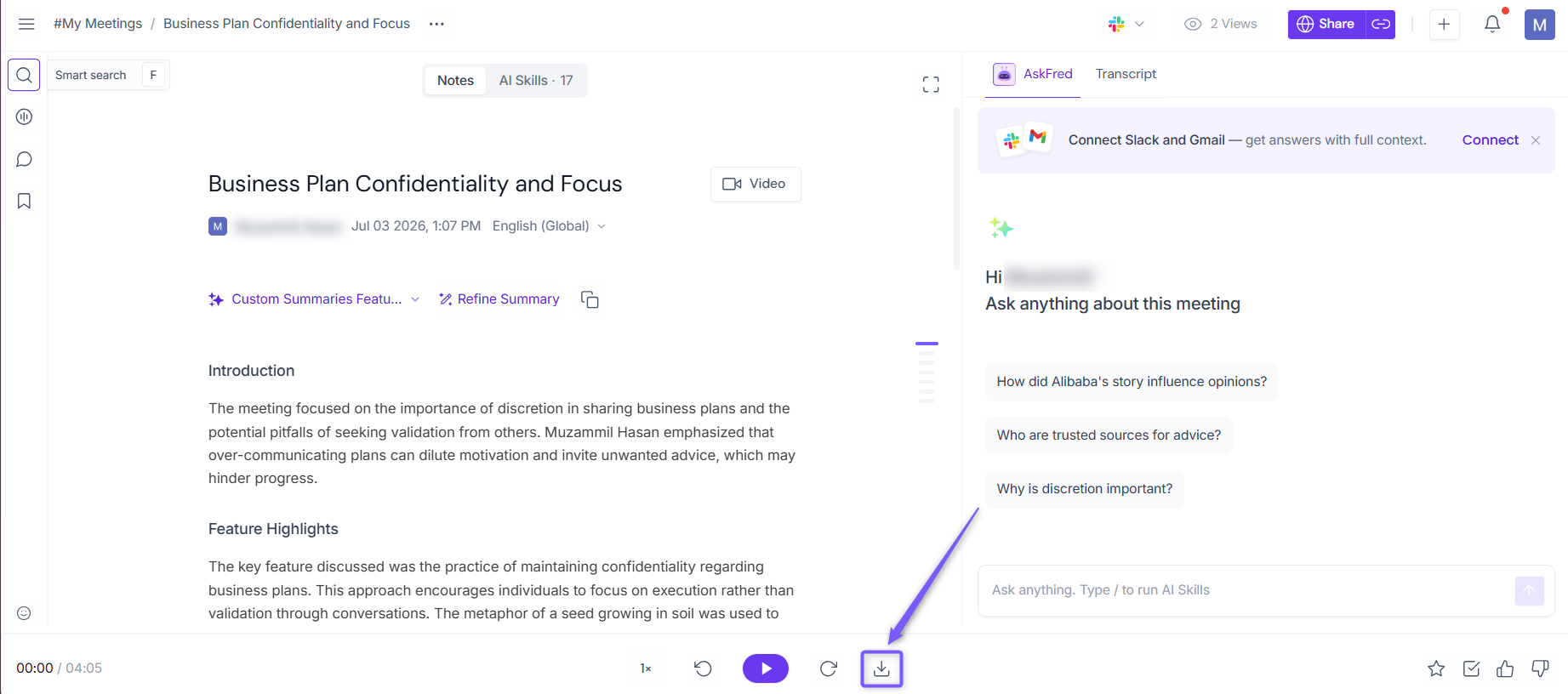Rewind playback with the back arrow
The width and height of the screenshot is (1568, 694).
point(703,668)
